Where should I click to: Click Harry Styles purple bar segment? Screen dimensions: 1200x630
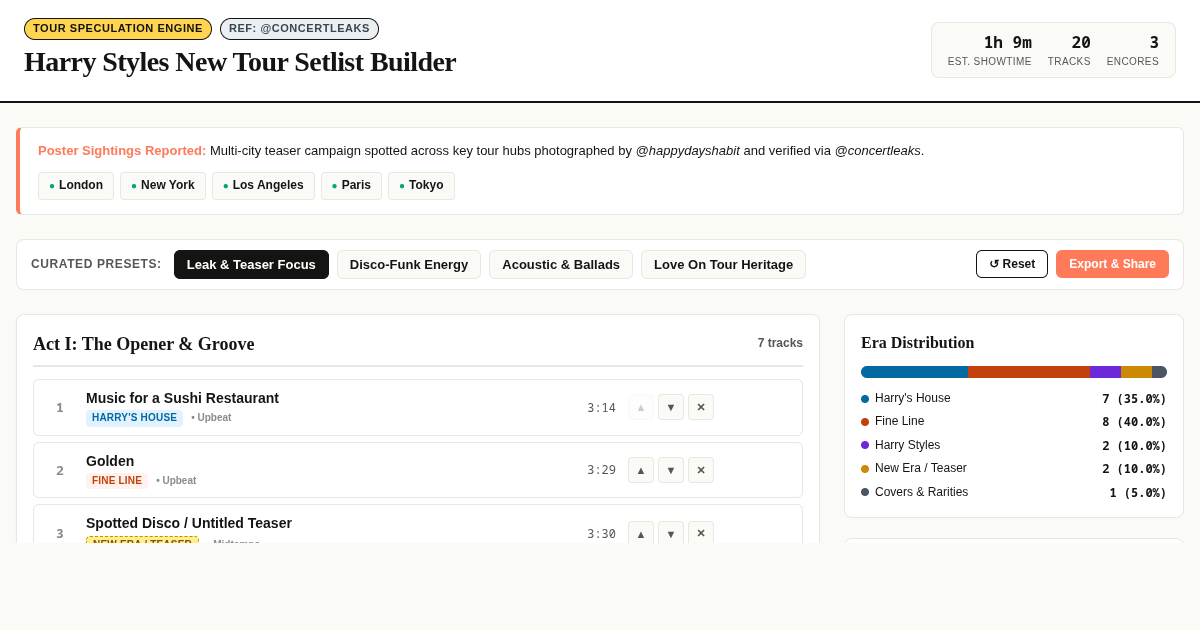pos(1105,372)
